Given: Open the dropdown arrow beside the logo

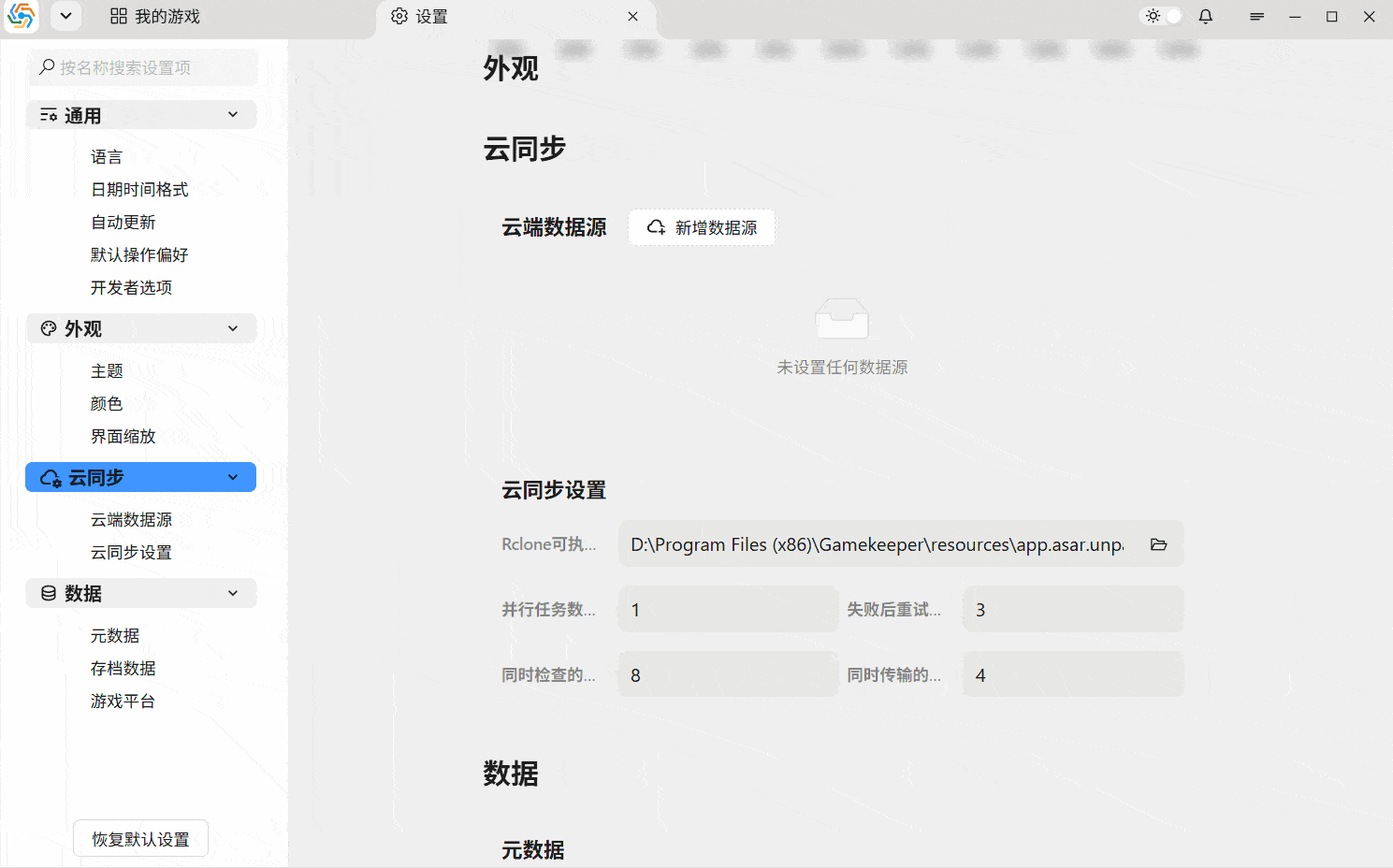Looking at the screenshot, I should pyautogui.click(x=65, y=16).
